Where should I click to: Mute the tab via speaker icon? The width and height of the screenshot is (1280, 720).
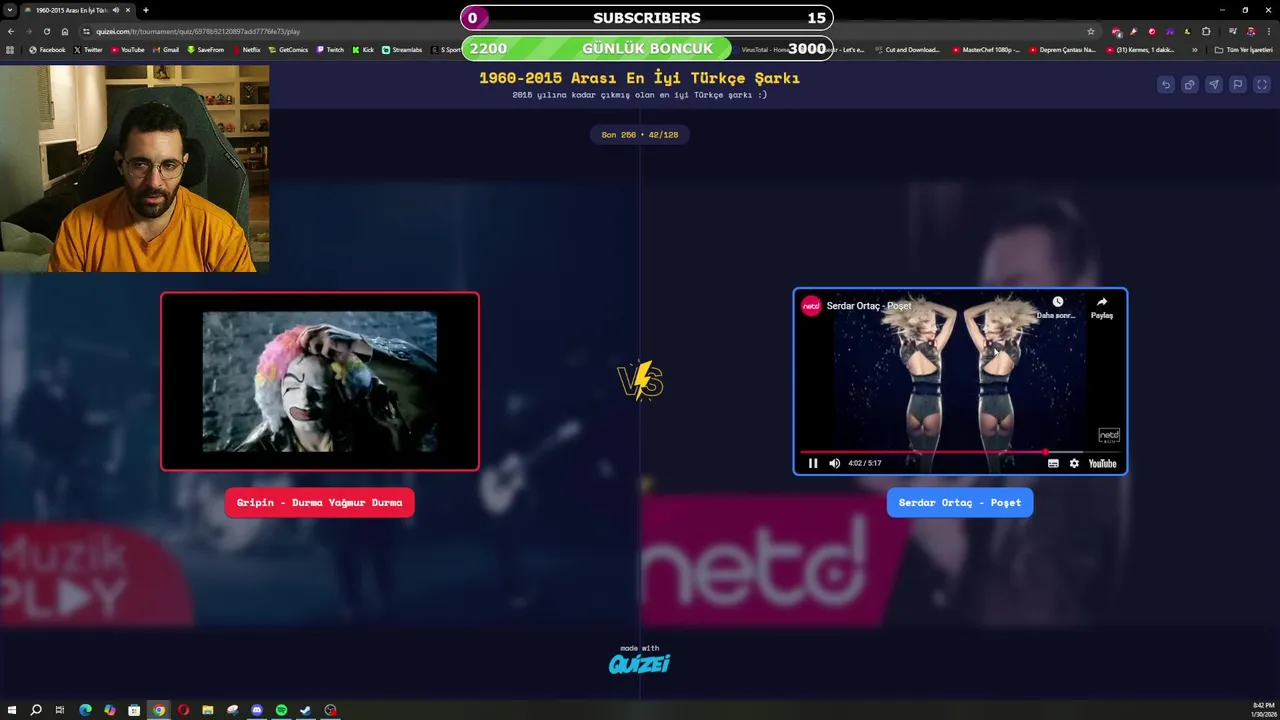click(116, 10)
